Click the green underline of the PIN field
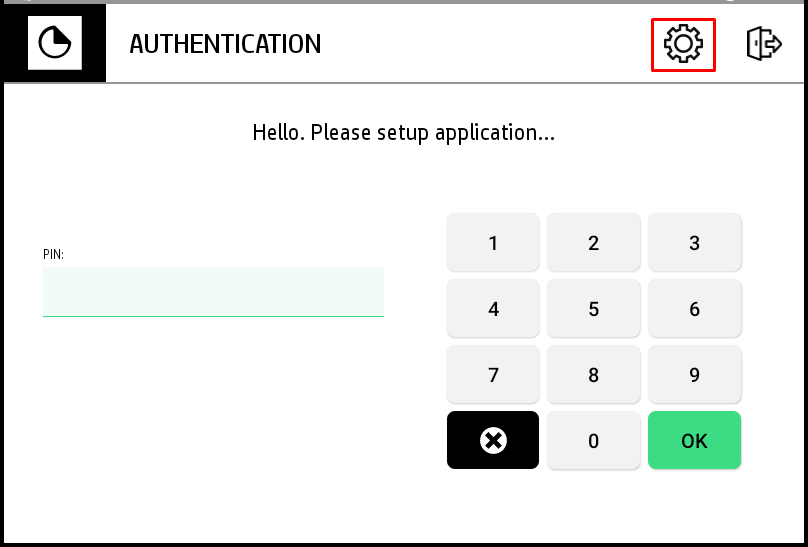Image resolution: width=808 pixels, height=547 pixels. coord(213,316)
